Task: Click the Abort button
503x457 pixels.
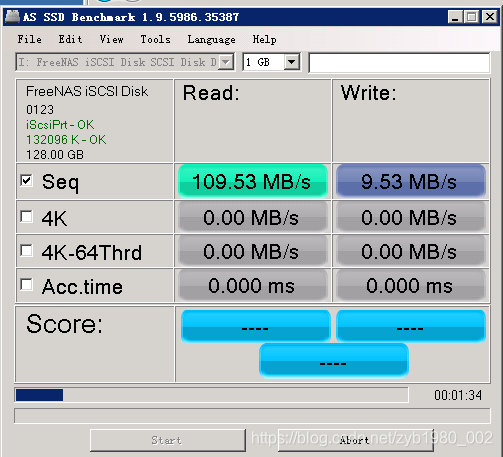Action: [356, 440]
